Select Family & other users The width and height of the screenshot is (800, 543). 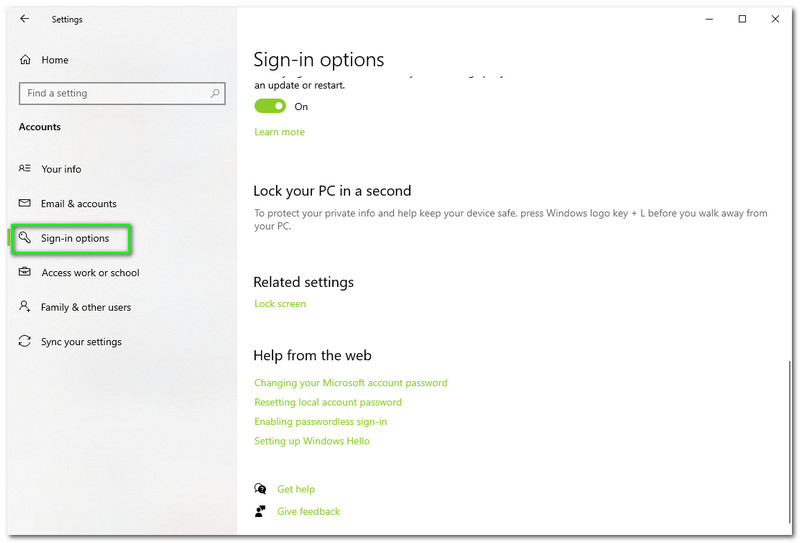86,307
